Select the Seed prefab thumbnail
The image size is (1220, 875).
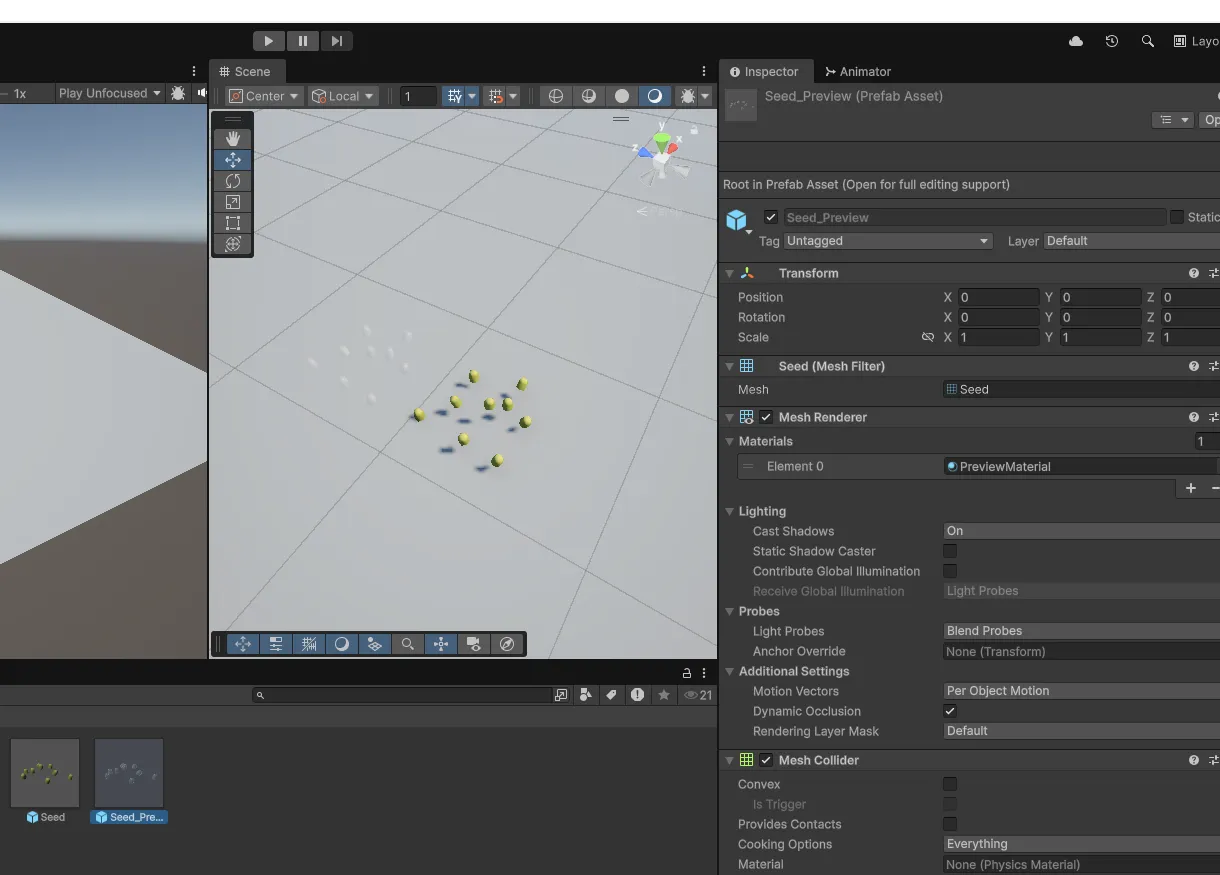click(45, 773)
